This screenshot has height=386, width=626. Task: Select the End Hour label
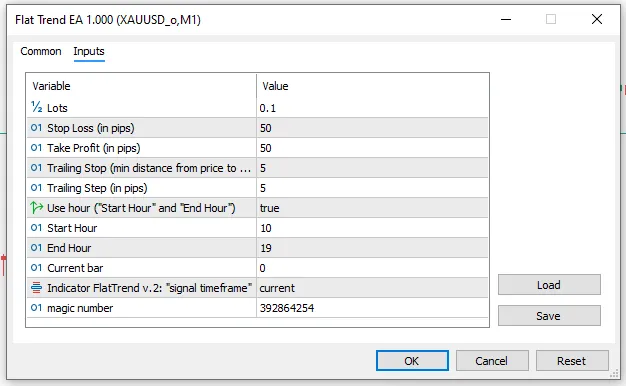point(69,247)
